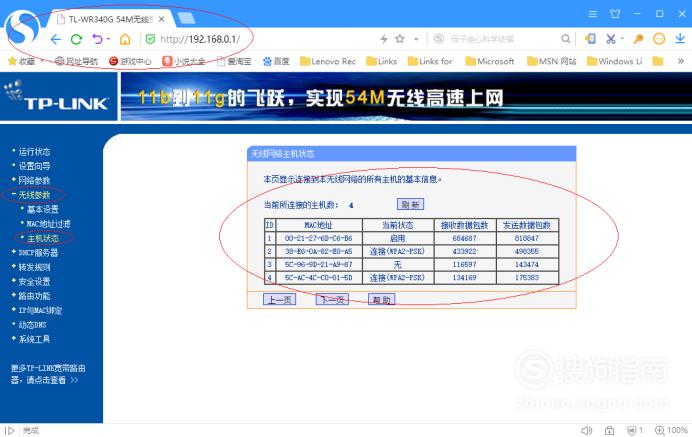This screenshot has height=437, width=692.
Task: Expand 转发规则 in the router menu
Action: pos(34,267)
